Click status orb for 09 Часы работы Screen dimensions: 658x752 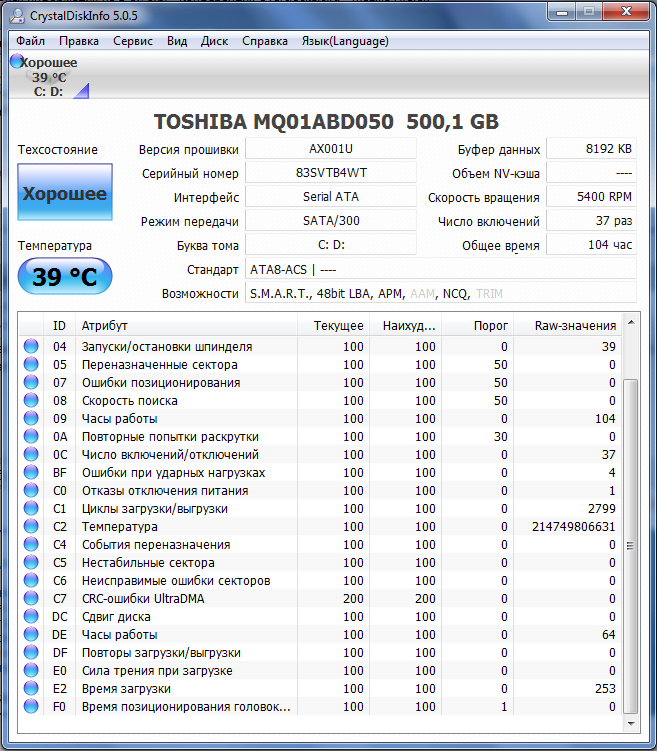(31, 418)
